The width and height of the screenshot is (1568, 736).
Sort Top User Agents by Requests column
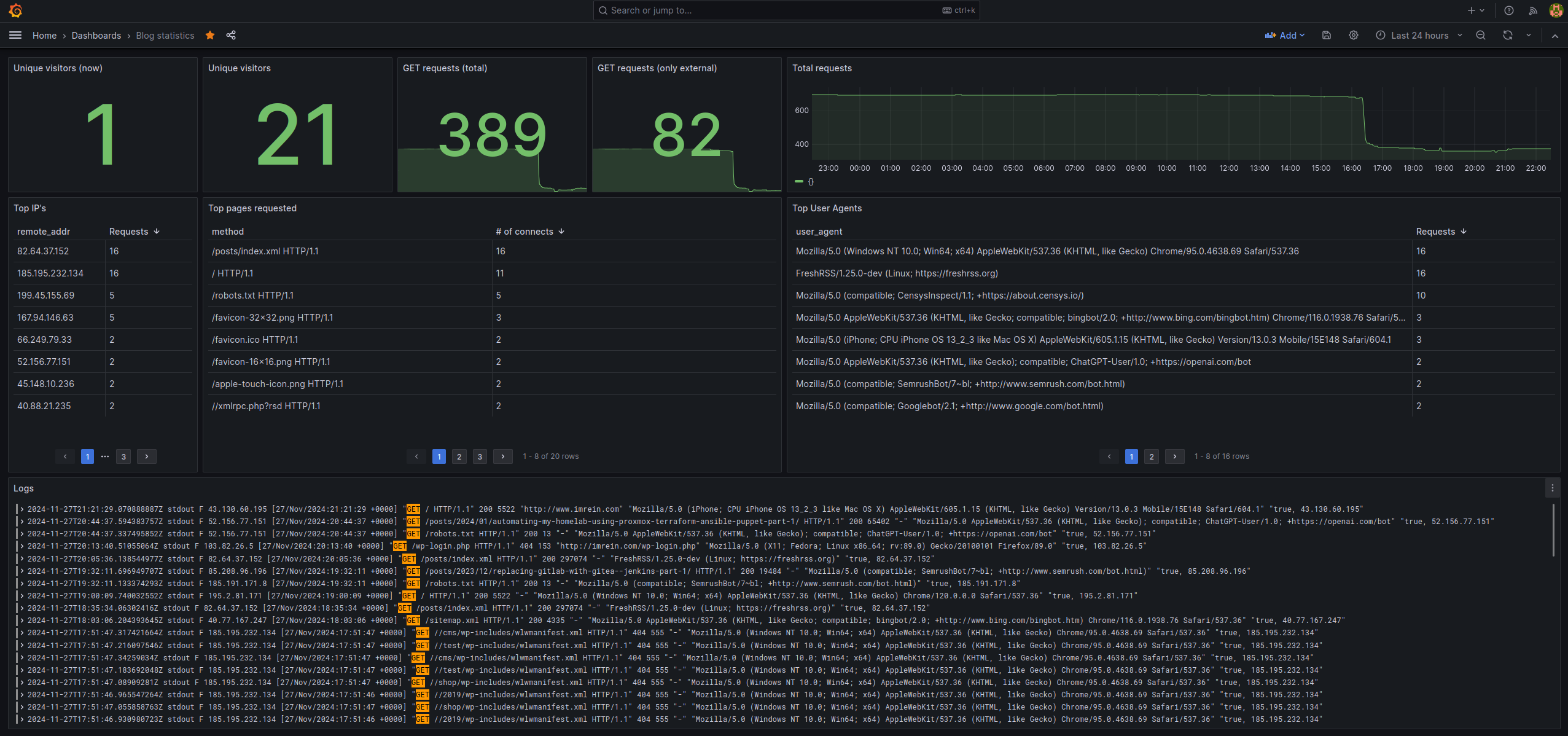tap(1441, 232)
